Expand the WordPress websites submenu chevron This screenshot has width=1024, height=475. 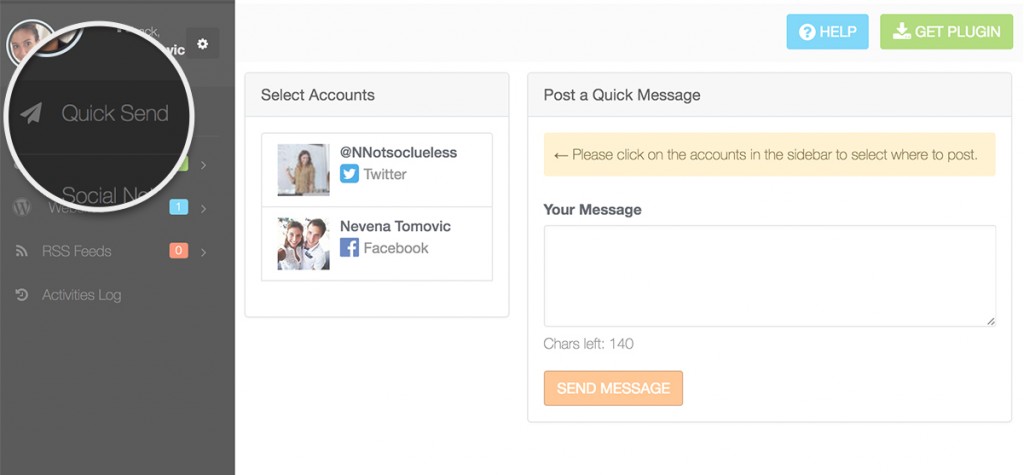pyautogui.click(x=204, y=209)
